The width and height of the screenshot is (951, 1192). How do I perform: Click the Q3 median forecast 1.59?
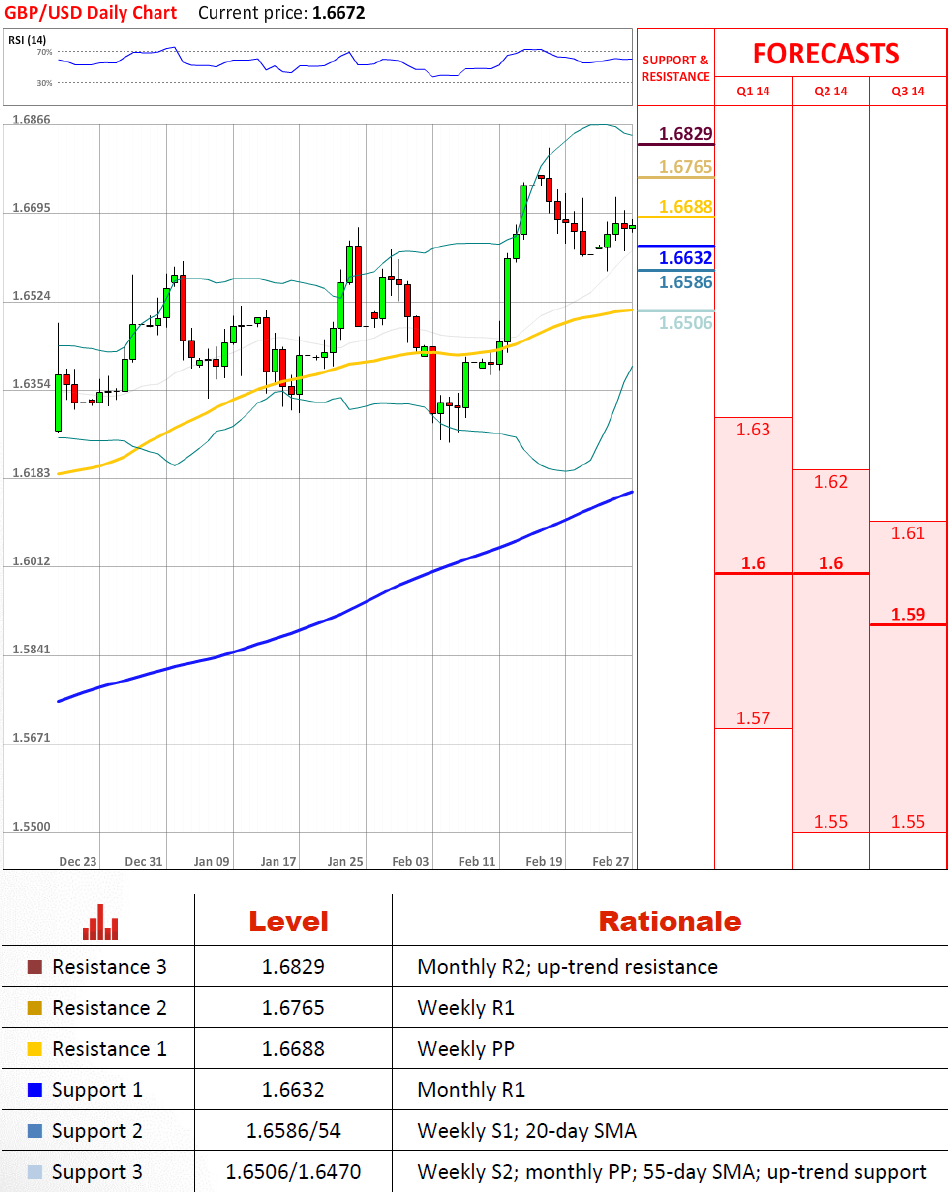click(x=908, y=614)
